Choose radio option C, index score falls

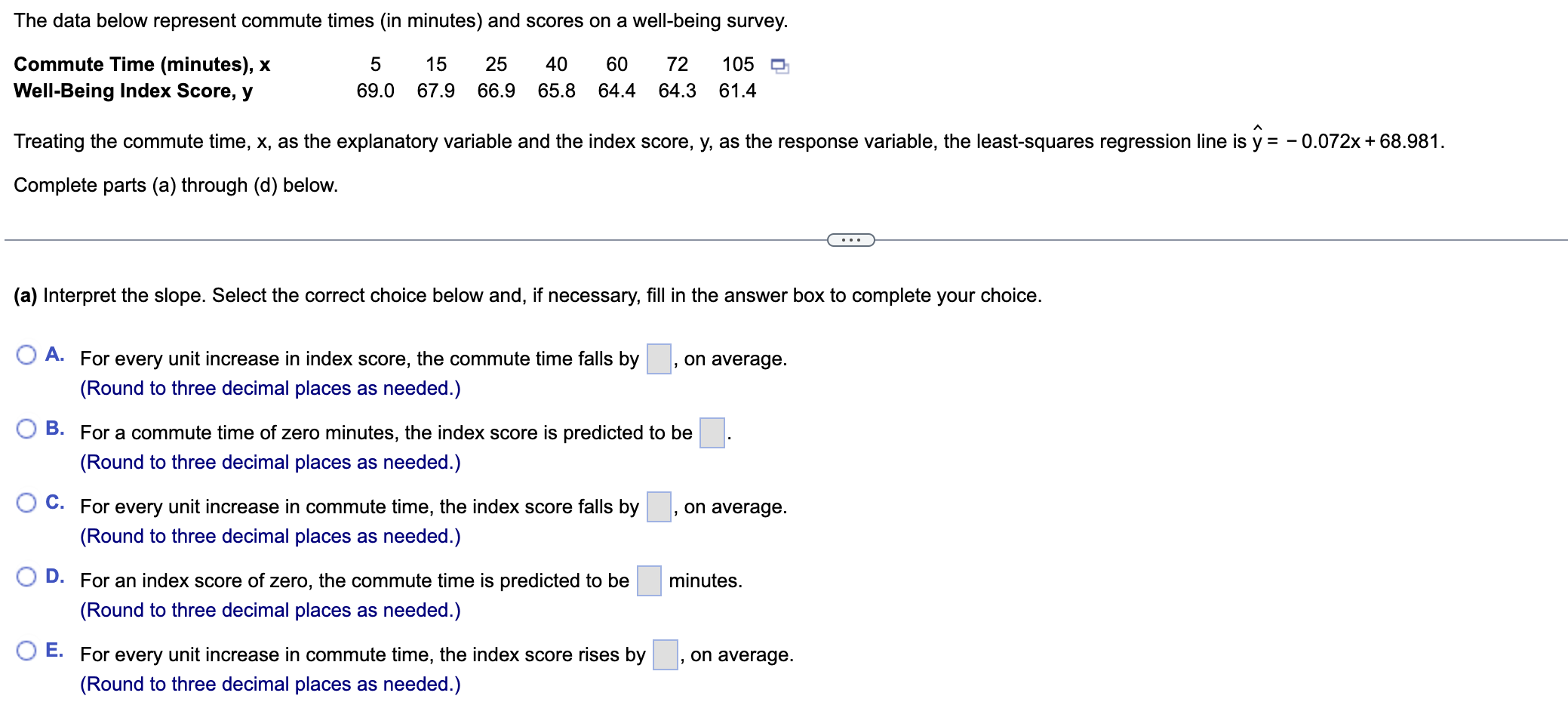click(26, 503)
